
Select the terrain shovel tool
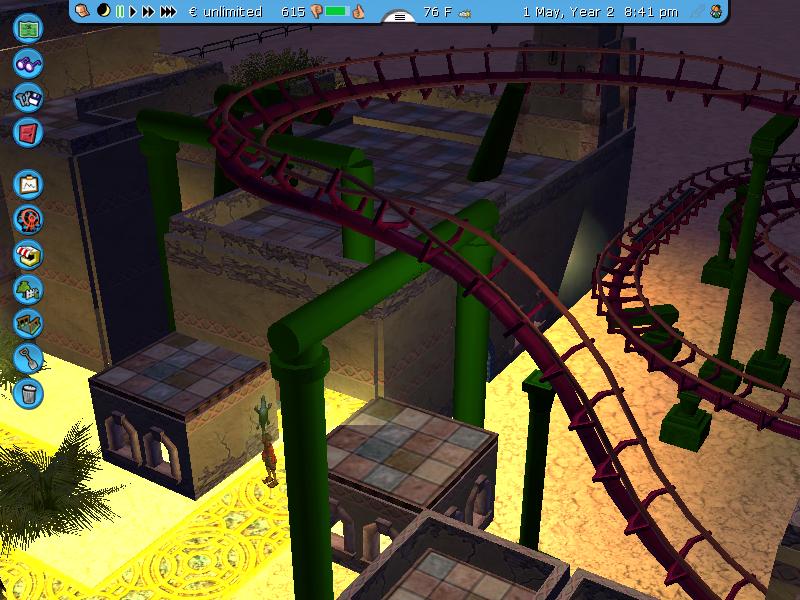click(x=28, y=359)
